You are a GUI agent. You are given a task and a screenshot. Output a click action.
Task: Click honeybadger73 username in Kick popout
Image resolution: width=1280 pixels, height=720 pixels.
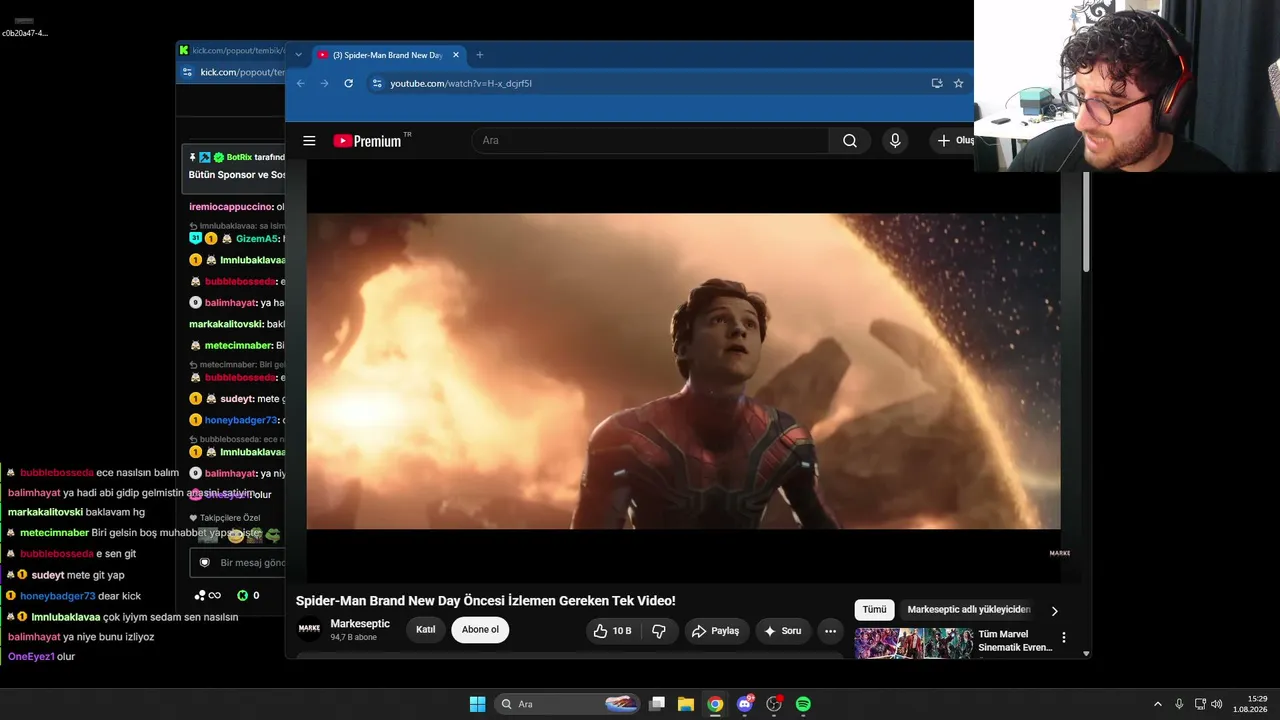pos(242,420)
